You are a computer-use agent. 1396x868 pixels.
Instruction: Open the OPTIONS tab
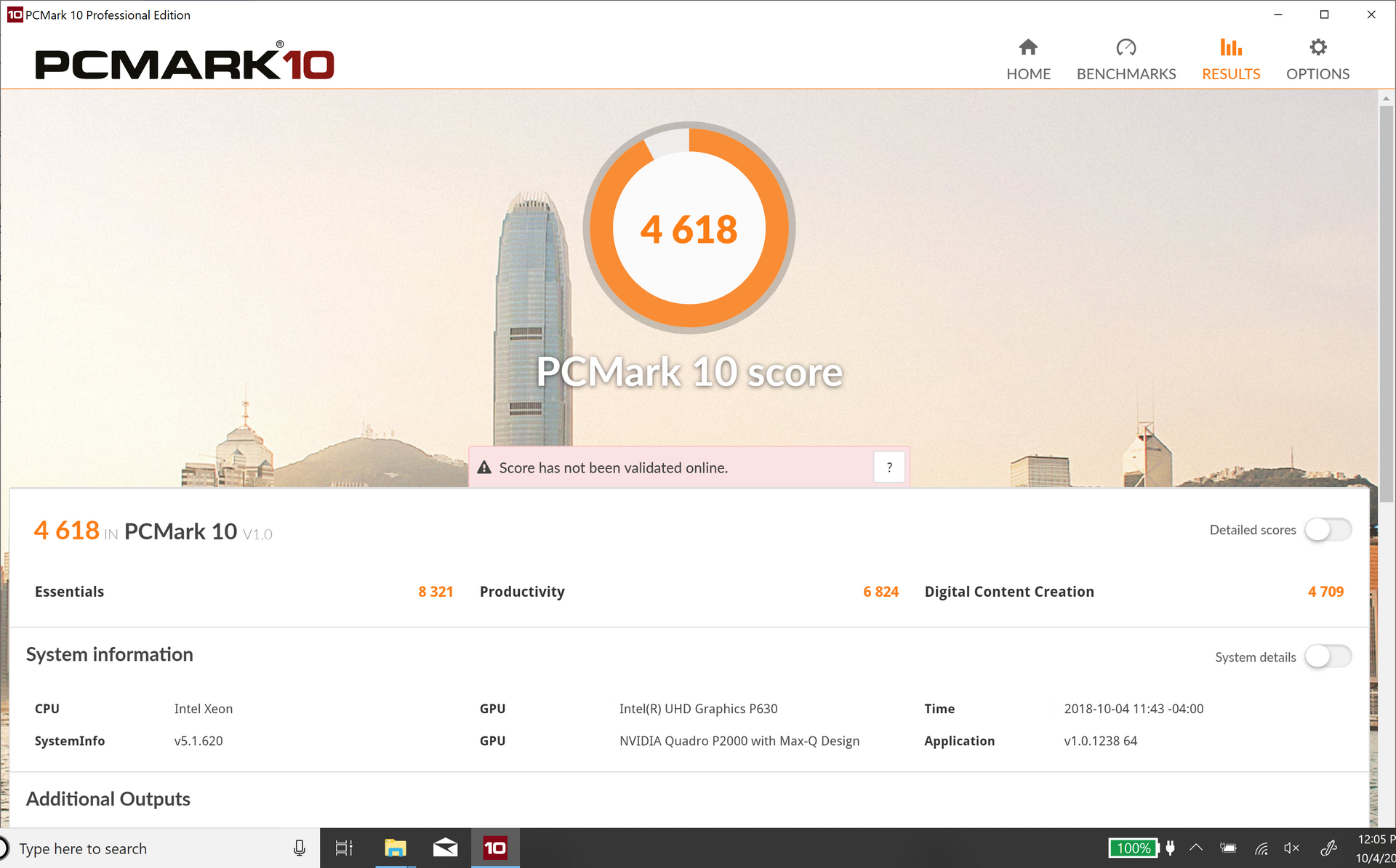click(1317, 60)
